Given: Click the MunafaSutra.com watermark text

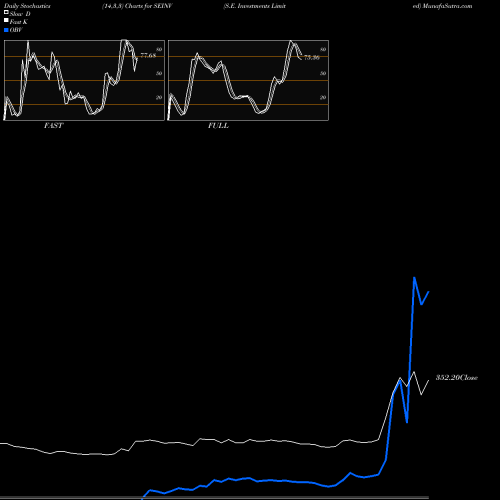Looking at the screenshot, I should point(447,6).
